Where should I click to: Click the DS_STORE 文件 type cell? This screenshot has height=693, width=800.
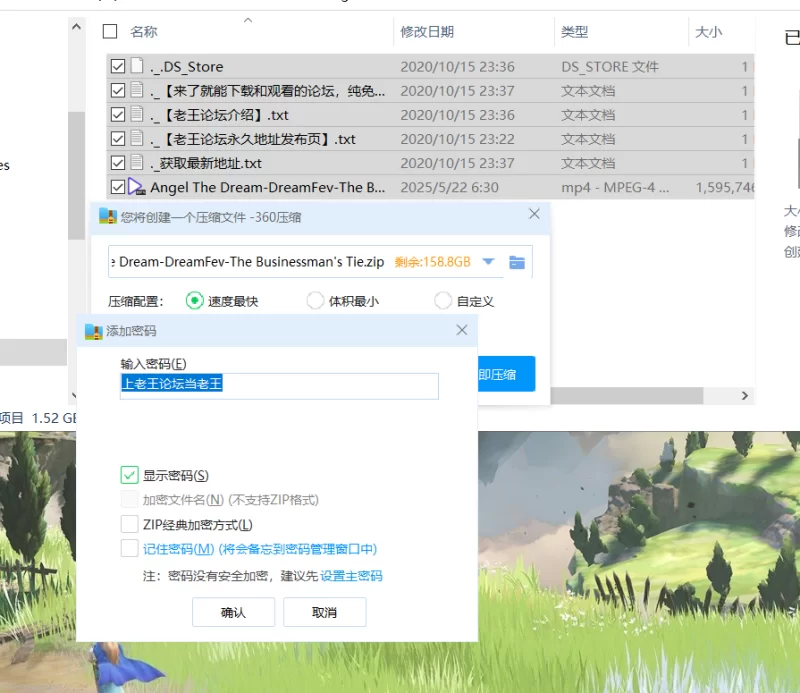[x=610, y=67]
